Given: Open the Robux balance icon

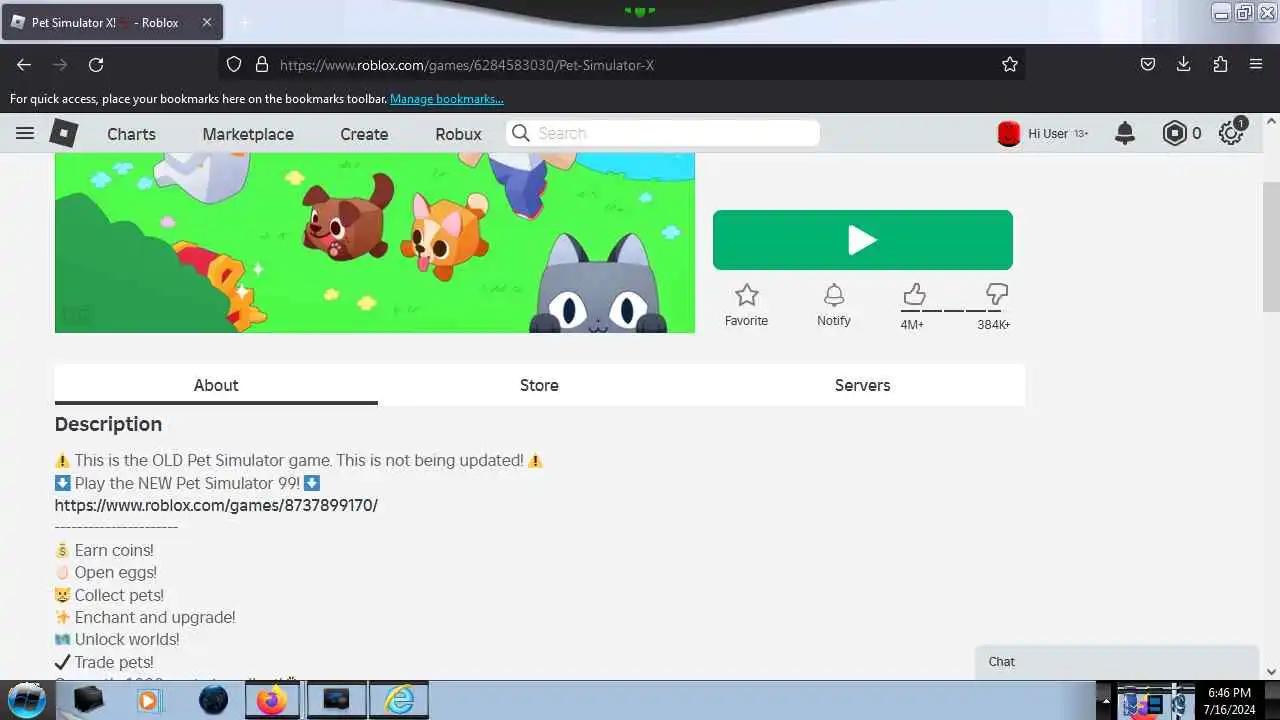Looking at the screenshot, I should [x=1174, y=133].
